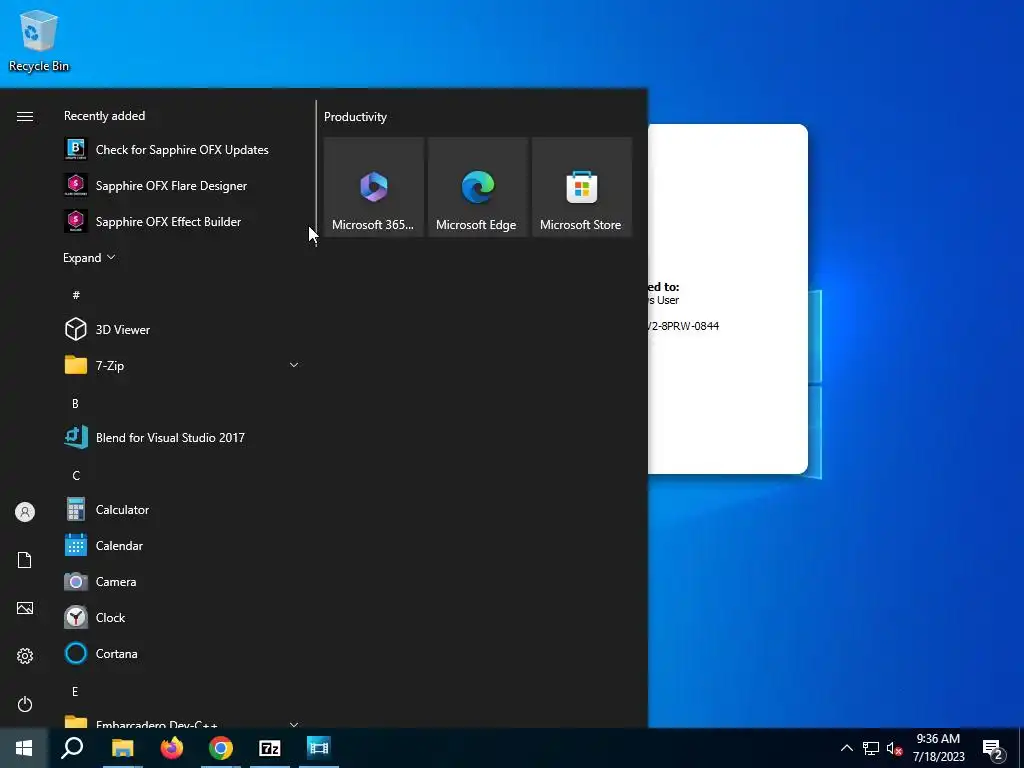Launch Check for Sapphire OFX Updates

tap(182, 150)
